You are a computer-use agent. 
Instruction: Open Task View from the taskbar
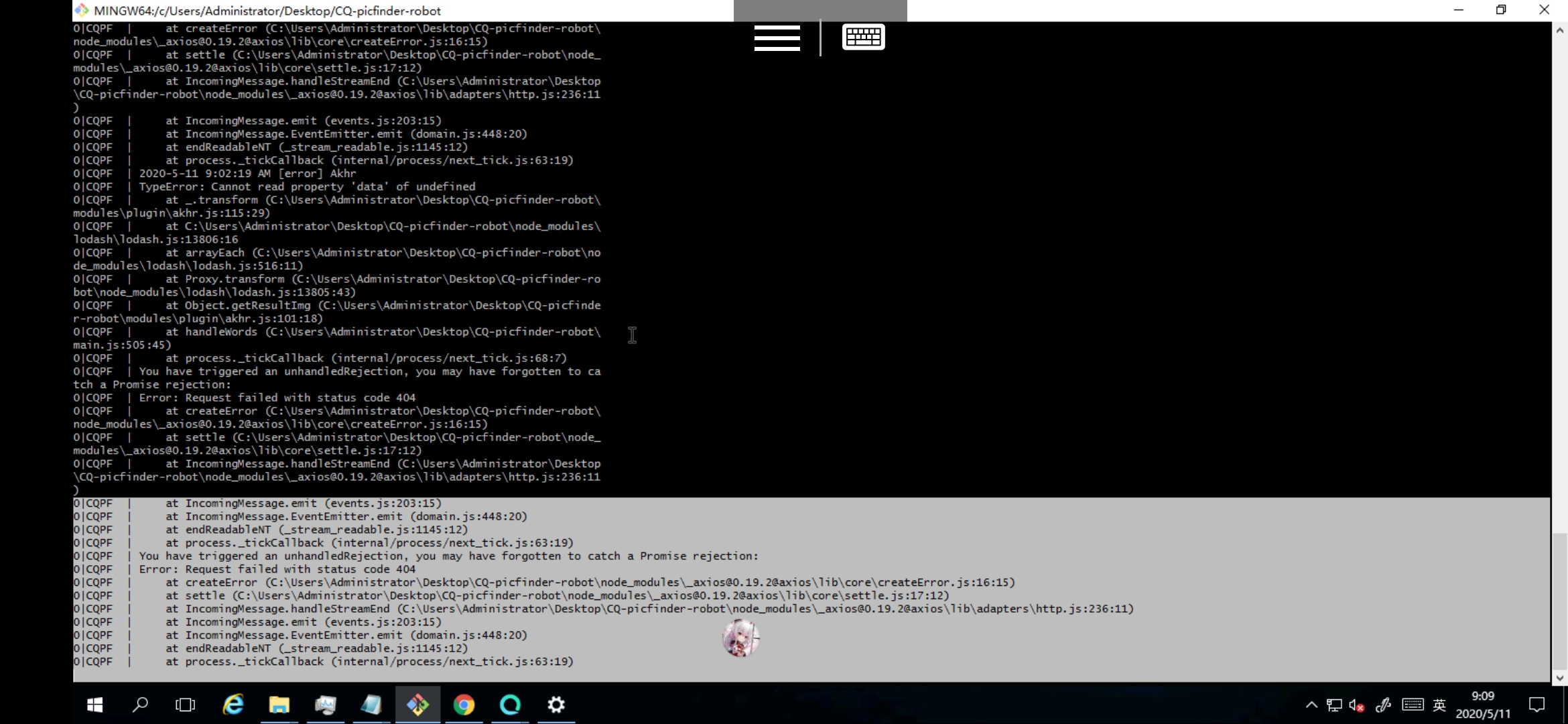(186, 705)
